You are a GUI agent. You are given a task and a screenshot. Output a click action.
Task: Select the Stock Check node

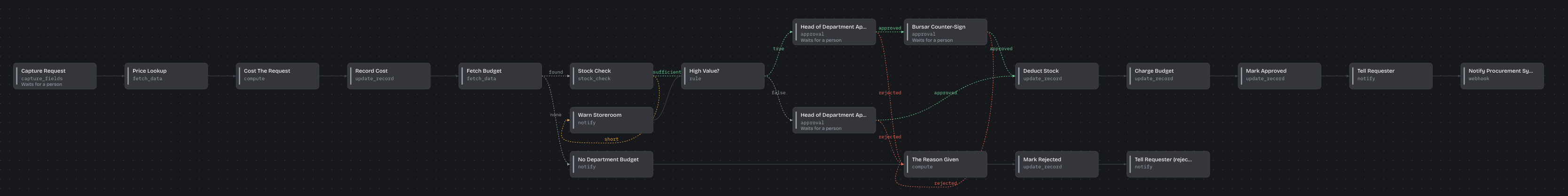612,76
